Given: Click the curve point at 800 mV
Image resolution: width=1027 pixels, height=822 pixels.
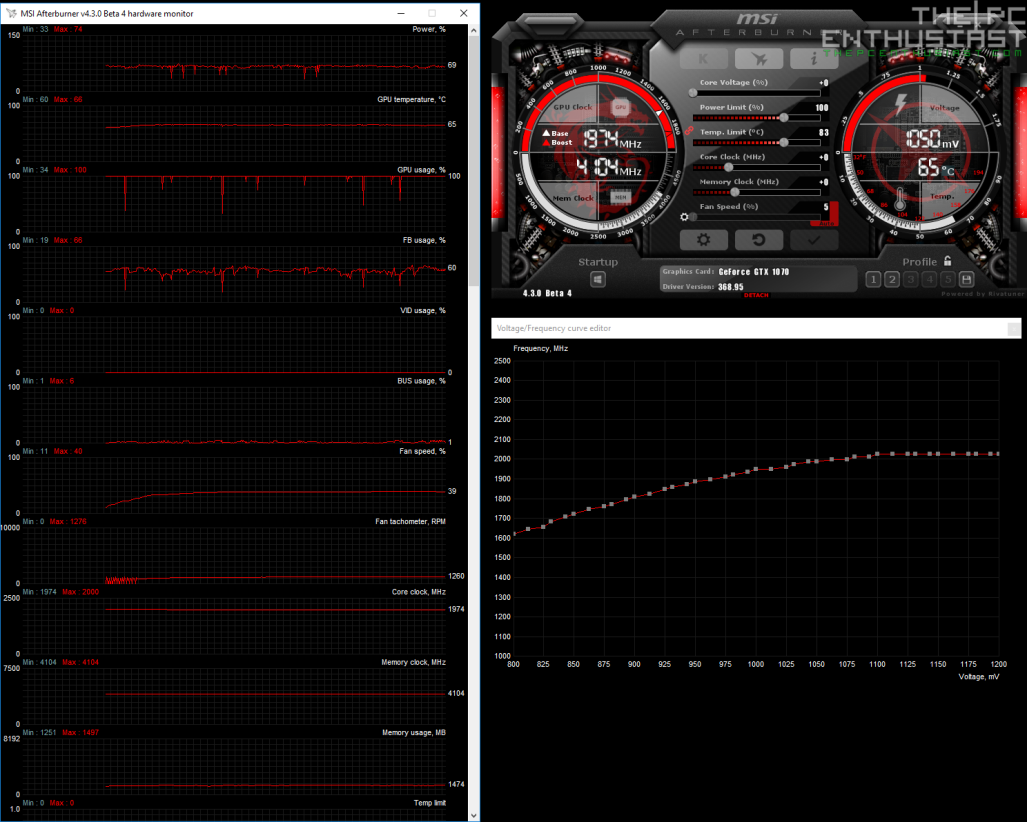Looking at the screenshot, I should tap(514, 534).
